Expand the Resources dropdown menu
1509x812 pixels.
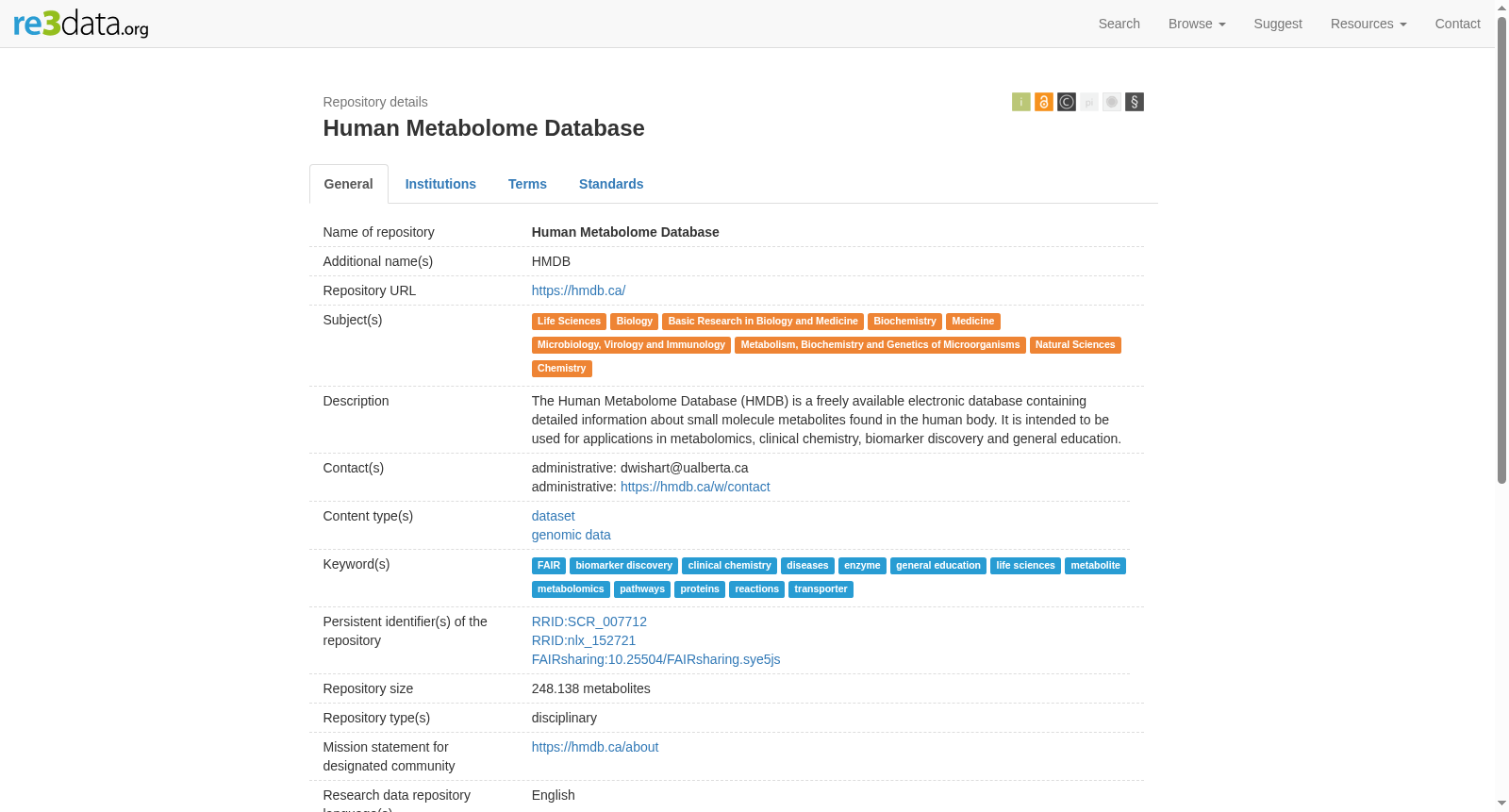click(1368, 24)
